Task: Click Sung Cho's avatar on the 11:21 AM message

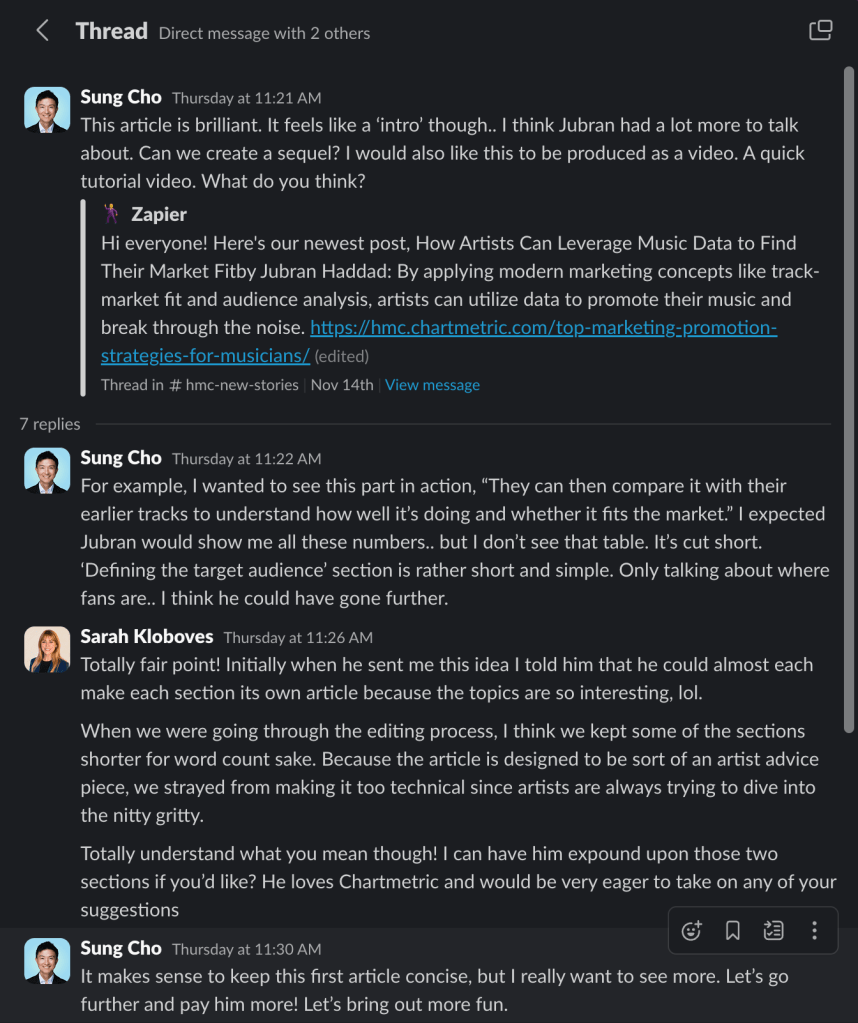Action: [47, 110]
